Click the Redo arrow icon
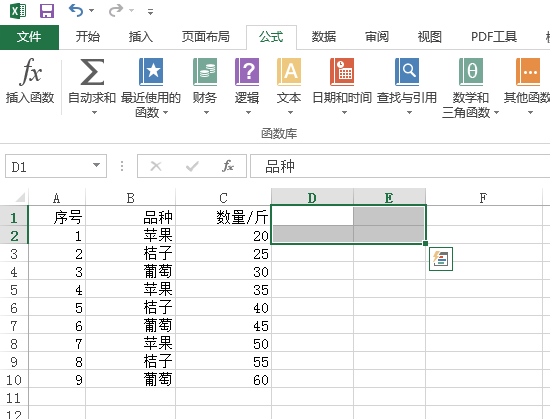This screenshot has width=550, height=419. point(116,11)
